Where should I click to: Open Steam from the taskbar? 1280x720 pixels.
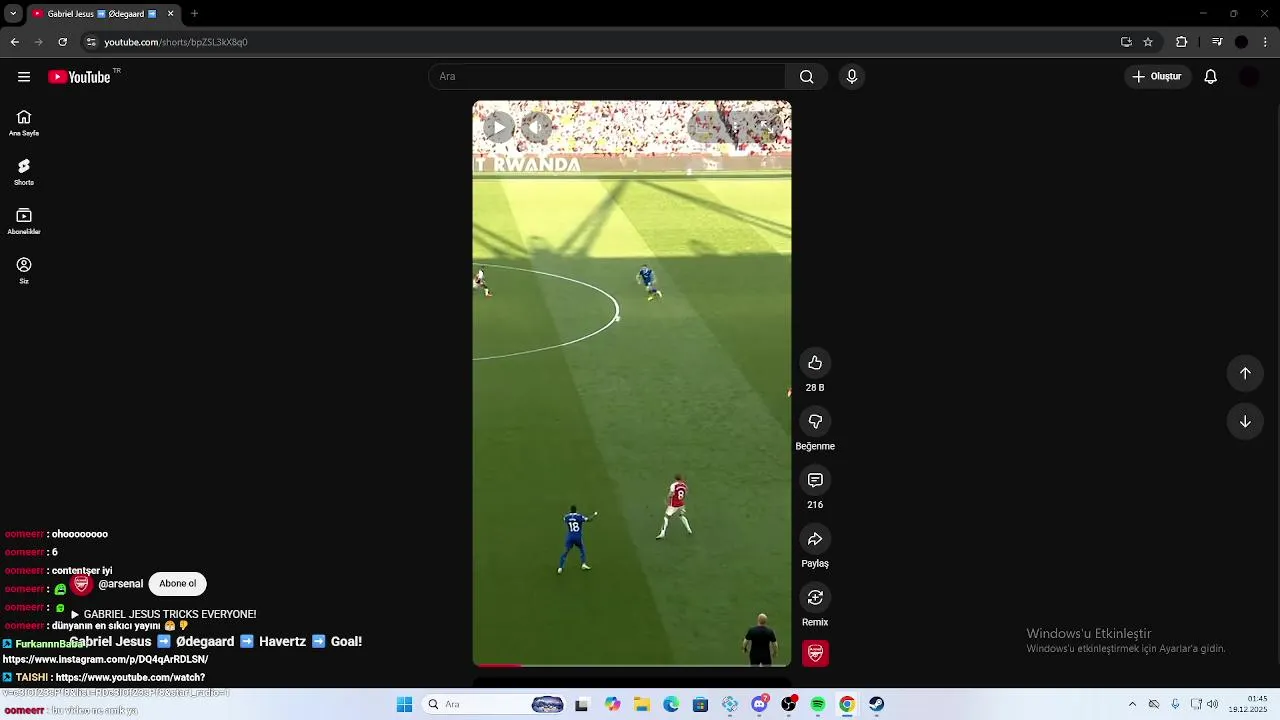(877, 704)
